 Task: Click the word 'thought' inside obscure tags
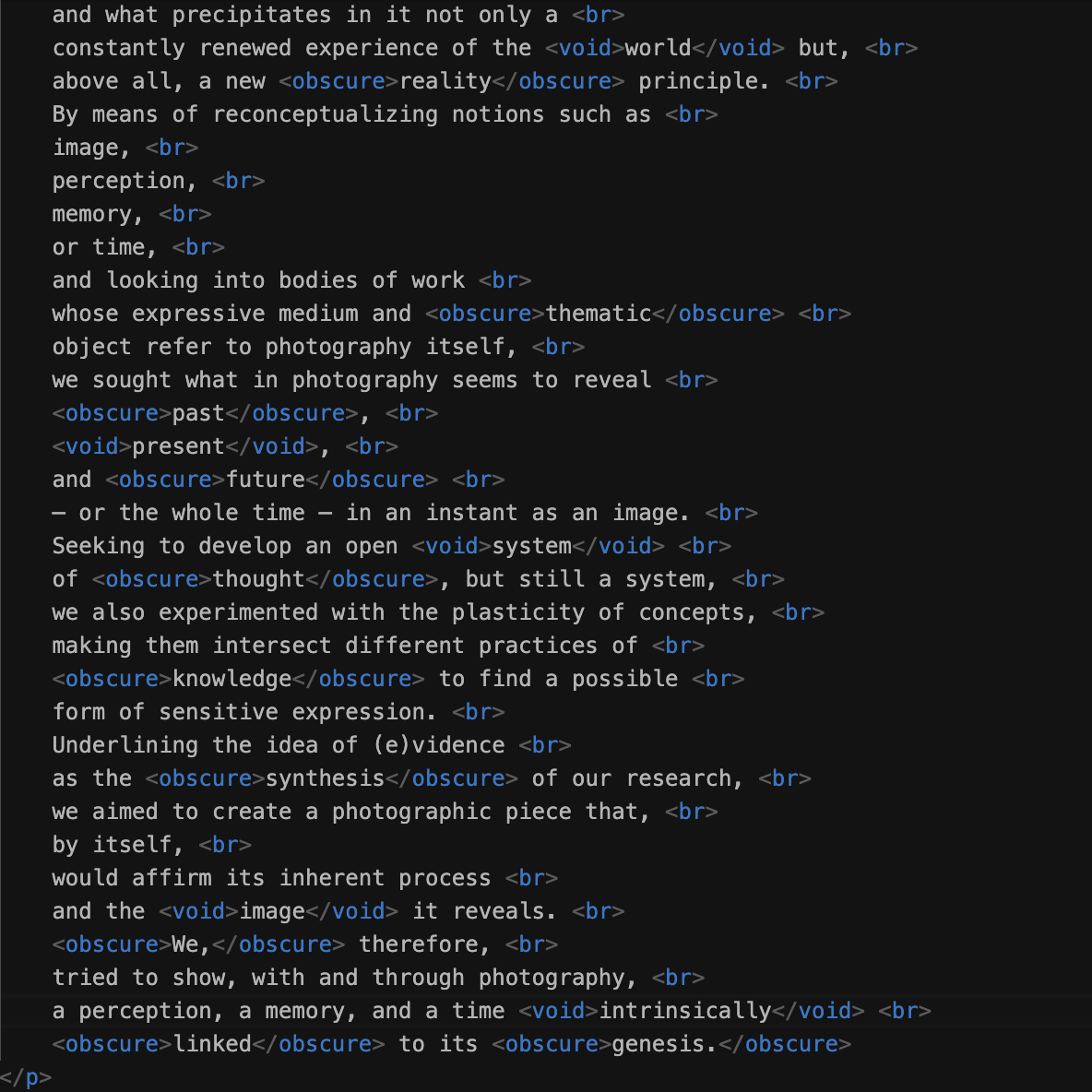258,579
